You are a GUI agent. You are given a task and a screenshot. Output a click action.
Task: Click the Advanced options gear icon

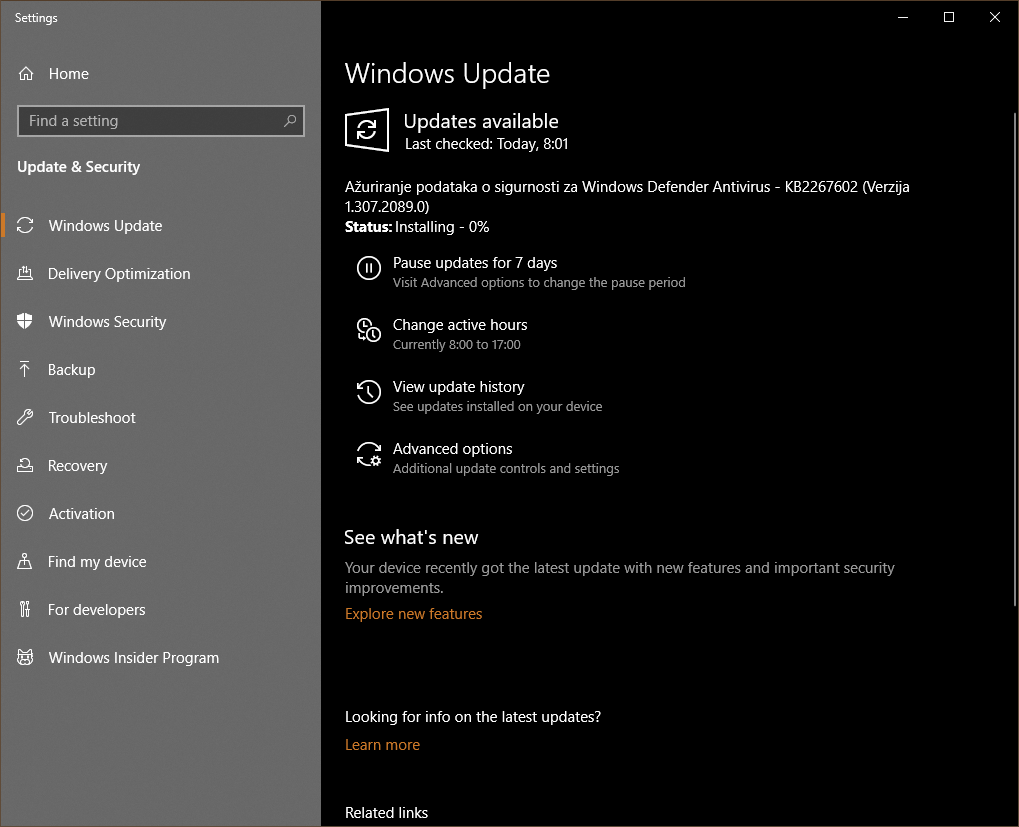368,454
